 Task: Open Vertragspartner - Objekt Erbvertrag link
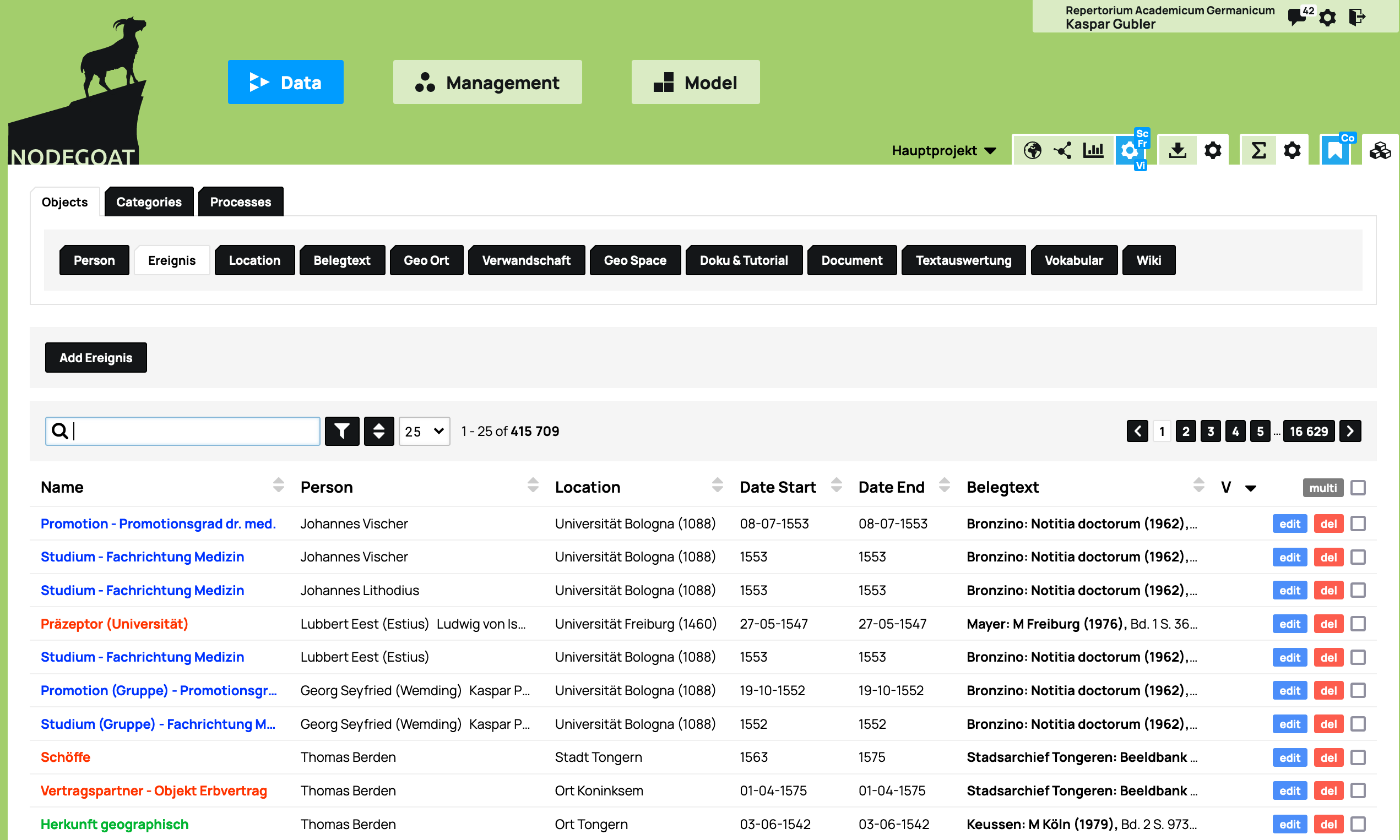tap(154, 791)
